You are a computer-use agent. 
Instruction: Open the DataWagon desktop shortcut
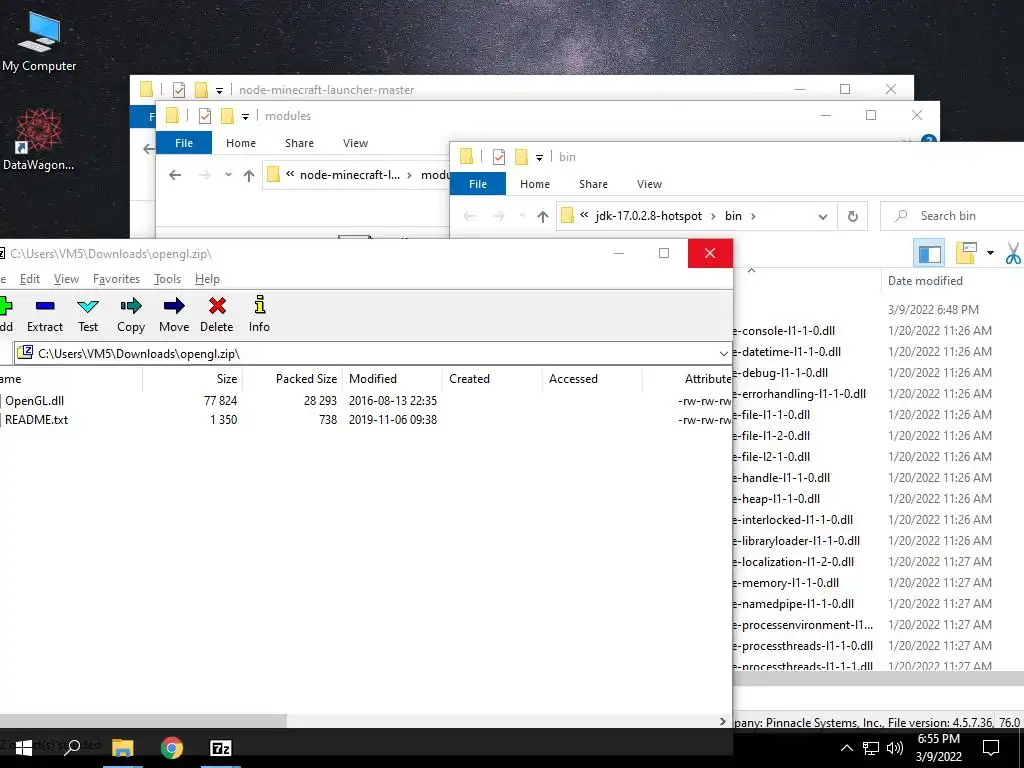pos(39,139)
